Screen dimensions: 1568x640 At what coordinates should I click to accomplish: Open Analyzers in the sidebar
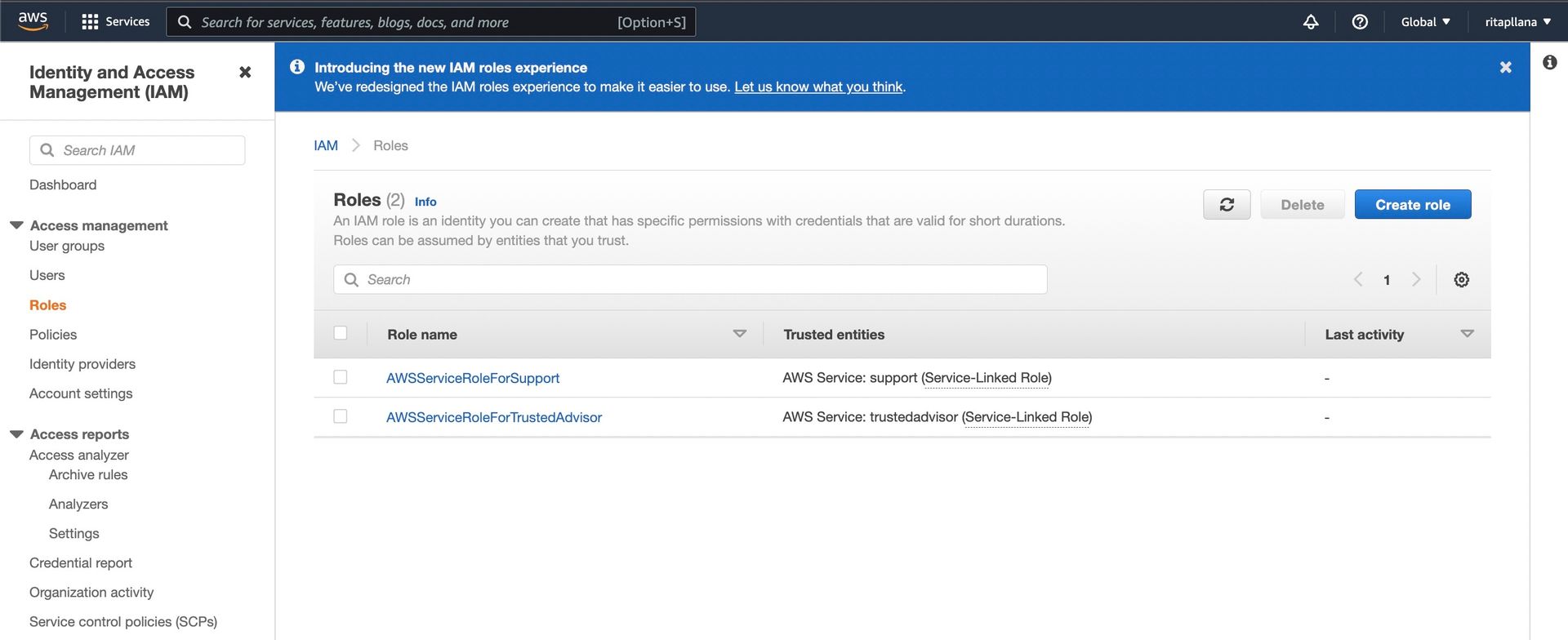click(x=78, y=504)
